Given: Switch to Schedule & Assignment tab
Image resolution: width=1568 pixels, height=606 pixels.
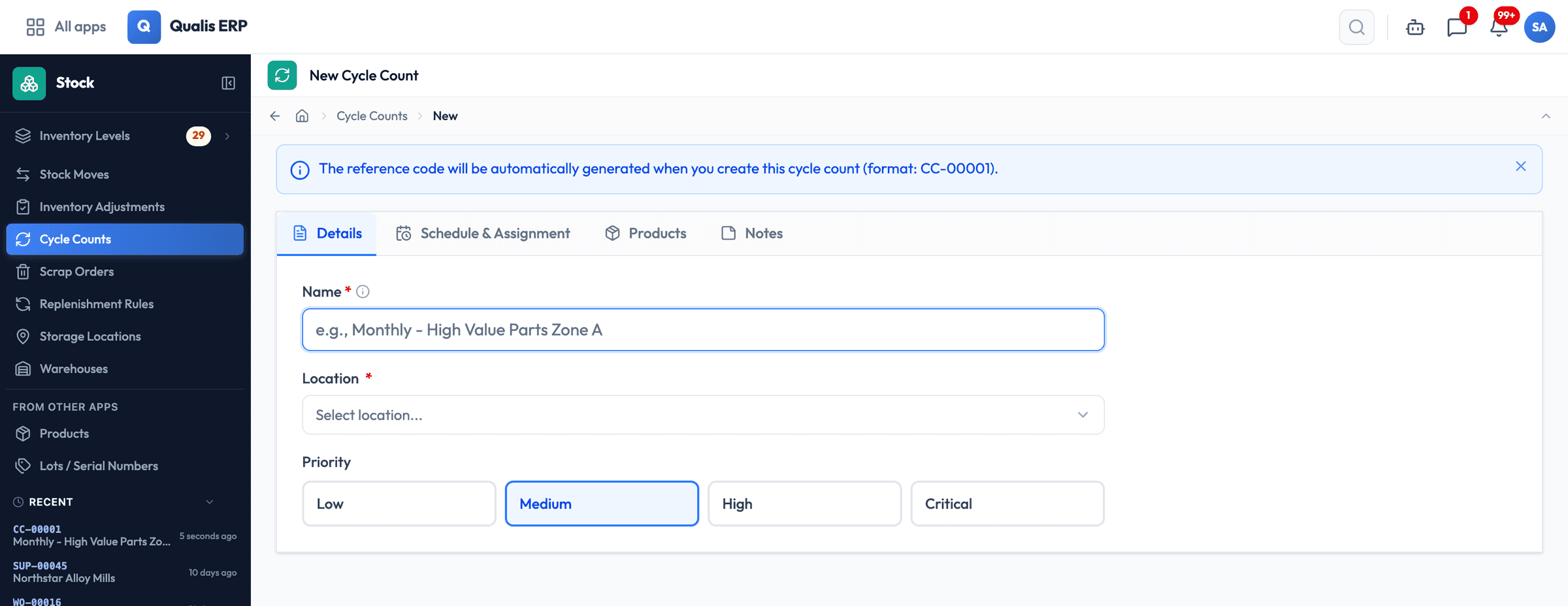Looking at the screenshot, I should (483, 233).
